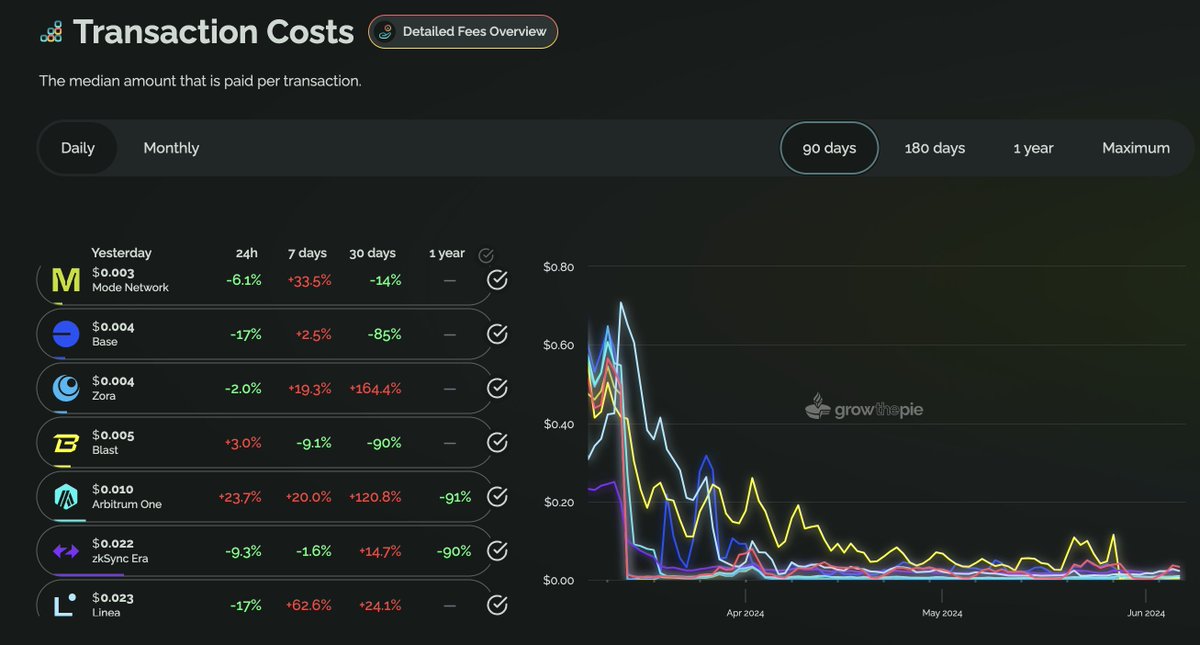Viewport: 1200px width, 645px height.
Task: Select the 180 days time range
Action: 934,147
